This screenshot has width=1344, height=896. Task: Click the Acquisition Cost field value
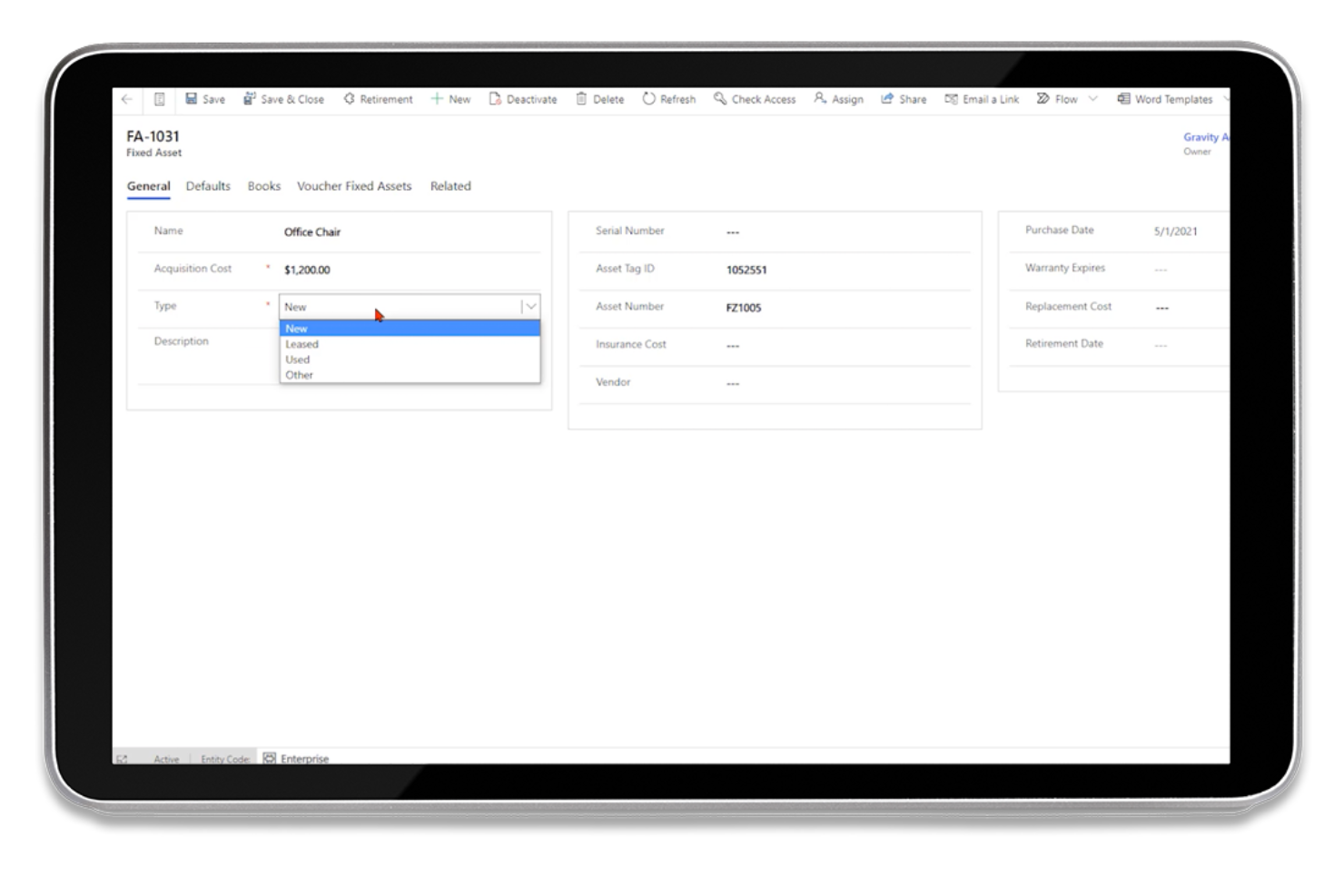pyautogui.click(x=307, y=270)
